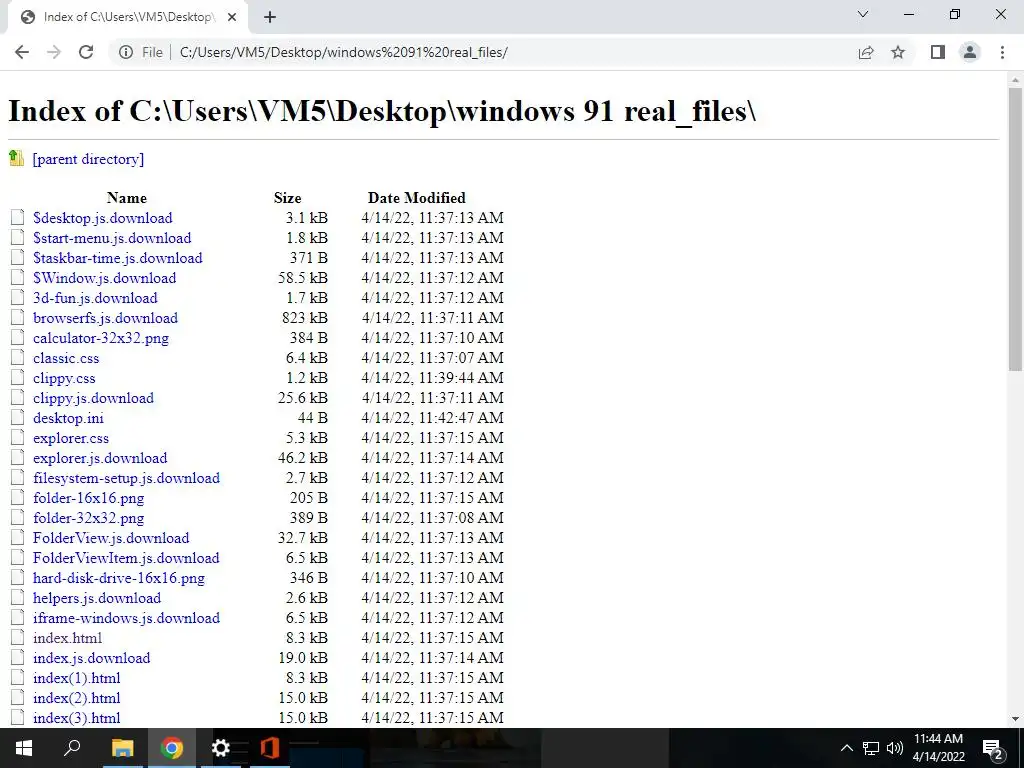
Task: Open 3d-fun.js.download file
Action: 95,298
